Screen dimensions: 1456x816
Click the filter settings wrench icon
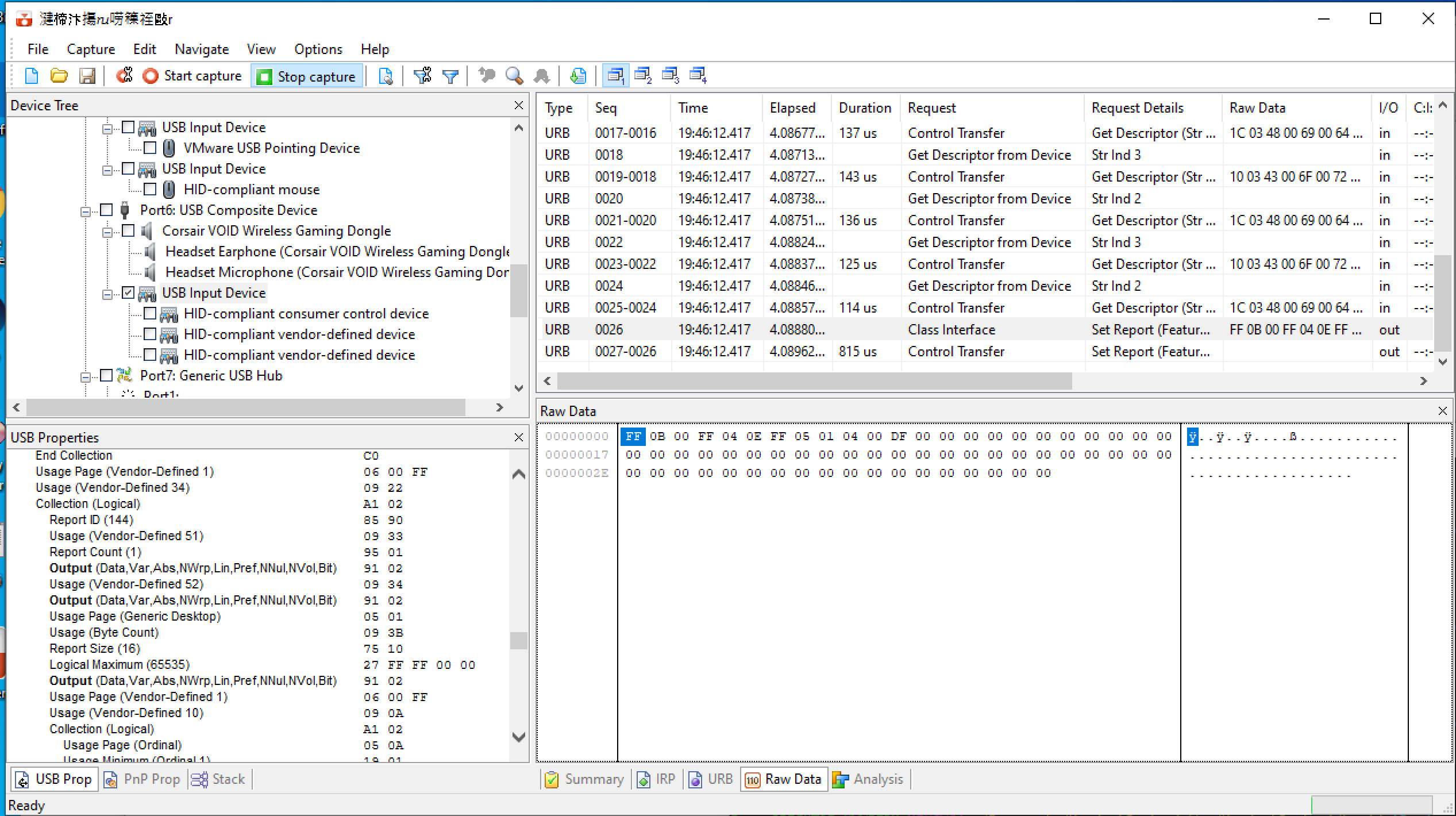pos(423,76)
